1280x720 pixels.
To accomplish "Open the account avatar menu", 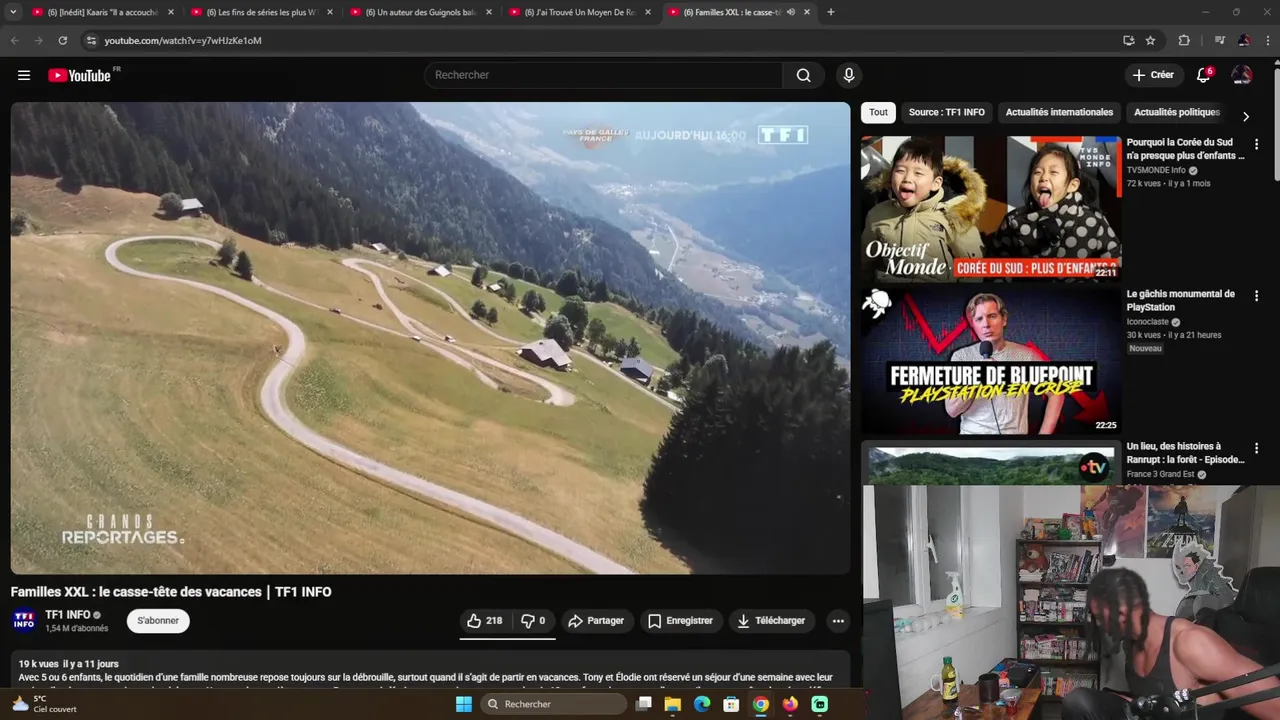I will (x=1242, y=75).
